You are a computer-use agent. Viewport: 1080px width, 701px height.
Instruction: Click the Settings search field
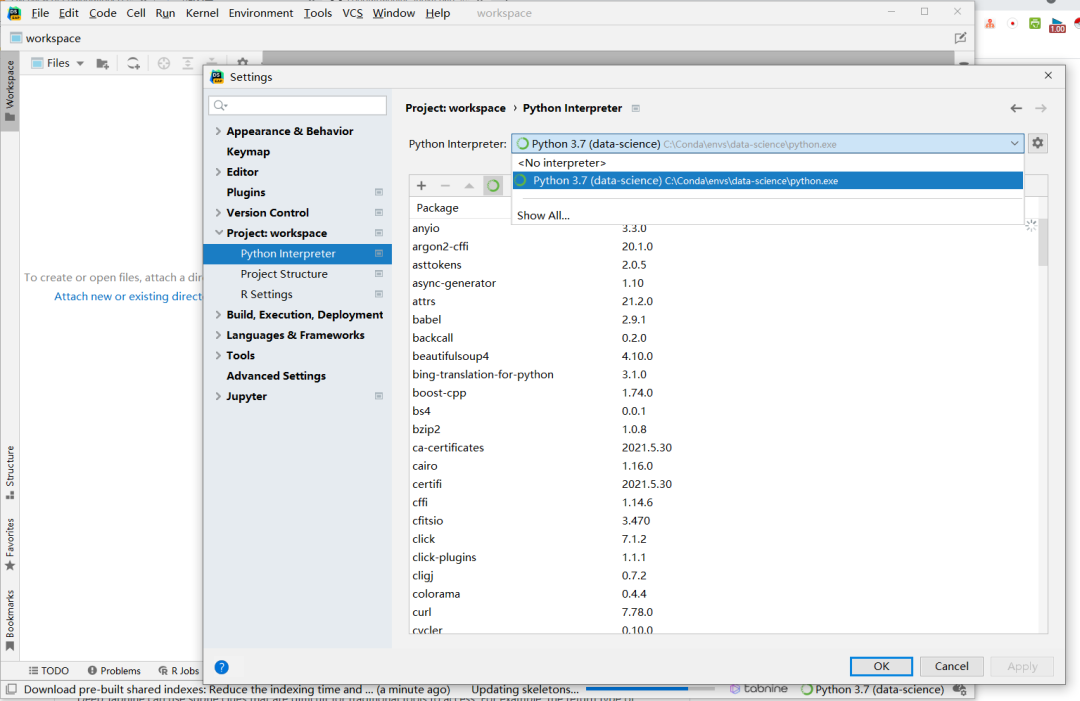[x=297, y=105]
